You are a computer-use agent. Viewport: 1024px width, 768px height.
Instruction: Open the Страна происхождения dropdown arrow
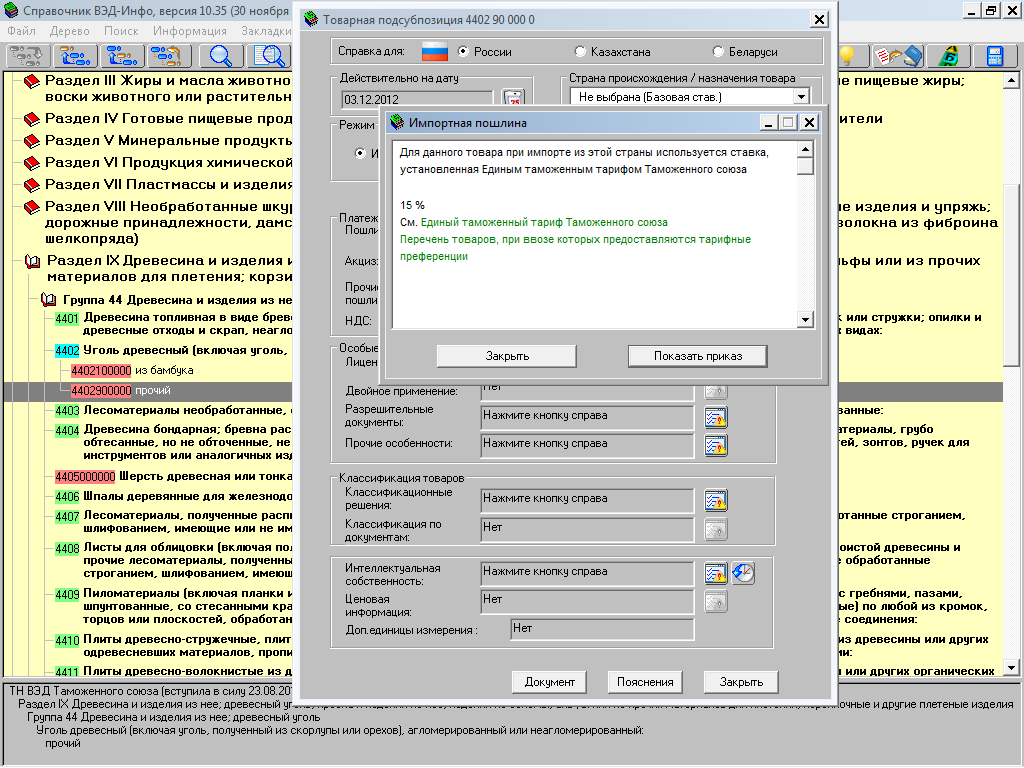pyautogui.click(x=801, y=97)
